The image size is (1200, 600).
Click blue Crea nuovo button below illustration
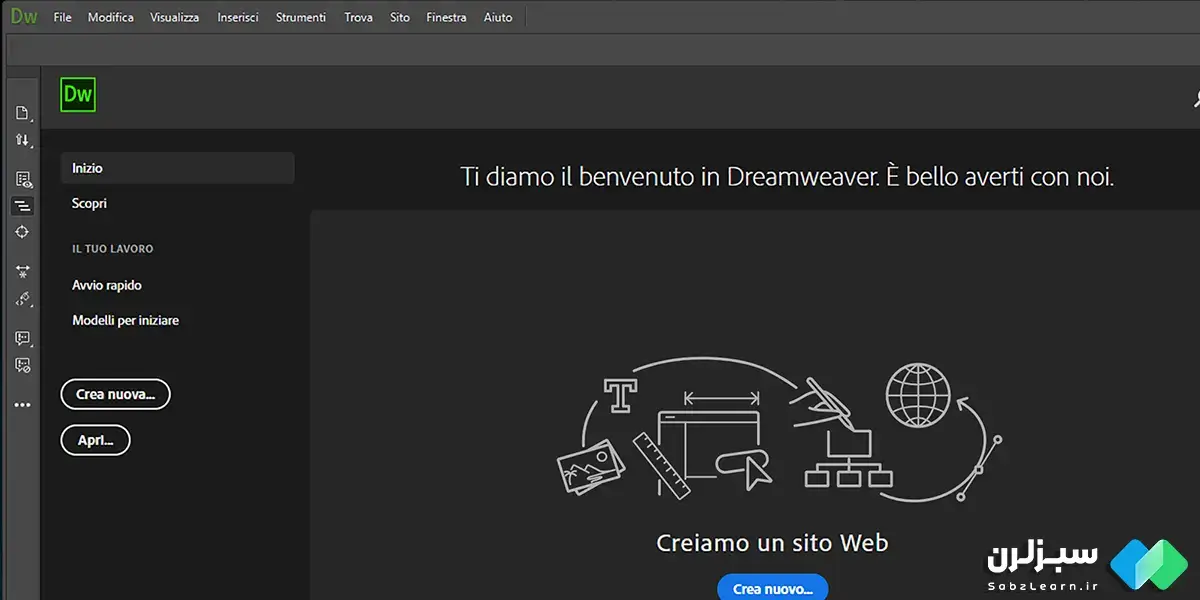pyautogui.click(x=772, y=588)
